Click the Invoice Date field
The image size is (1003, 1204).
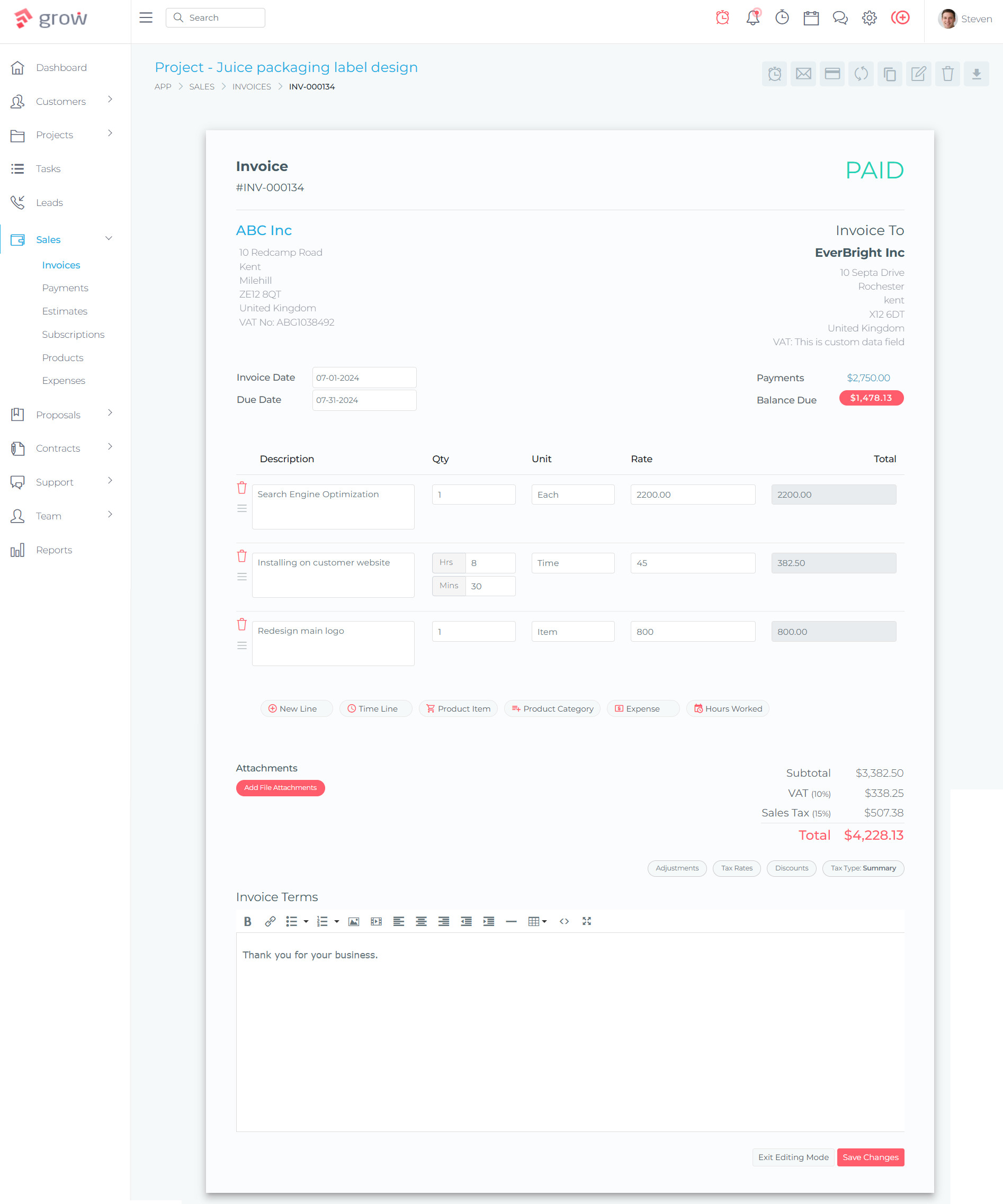(x=364, y=378)
